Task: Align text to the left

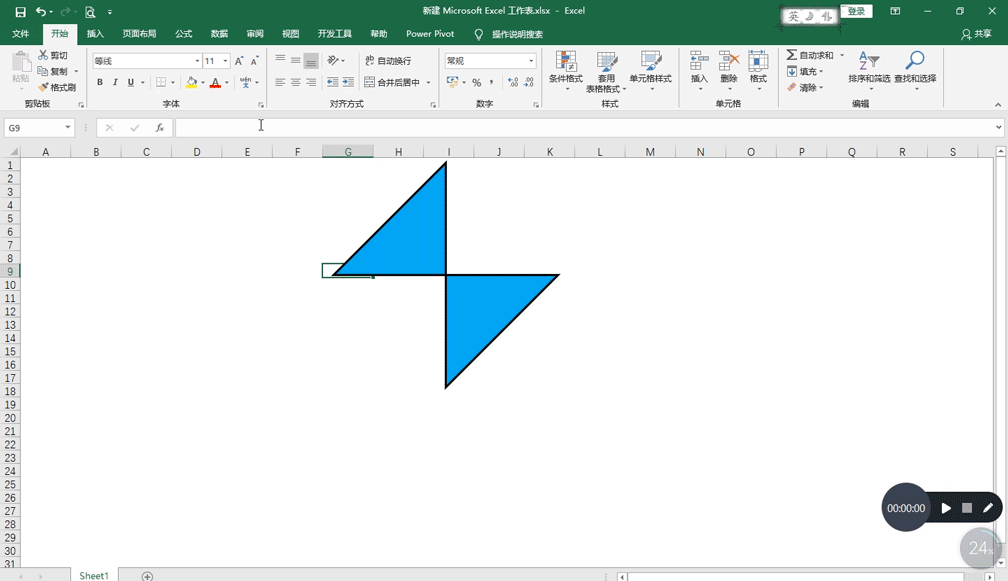Action: click(x=280, y=82)
